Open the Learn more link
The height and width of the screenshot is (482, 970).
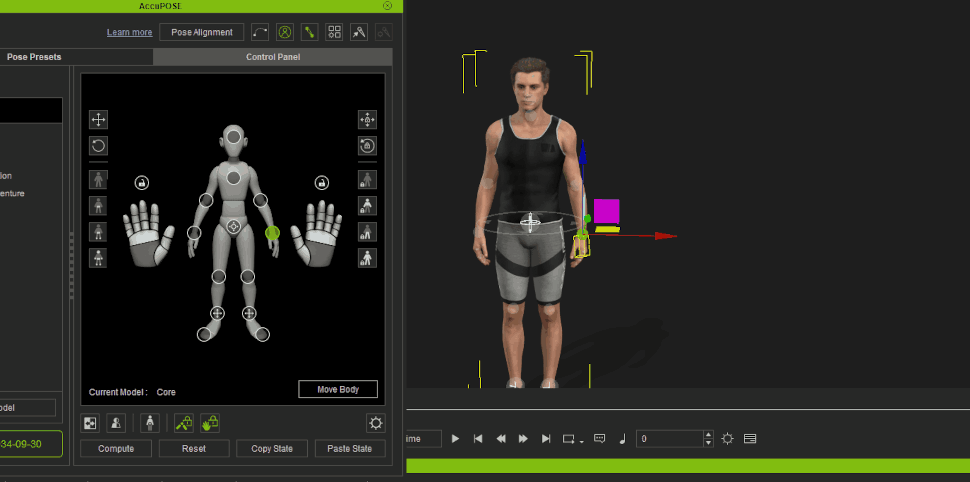click(x=129, y=32)
